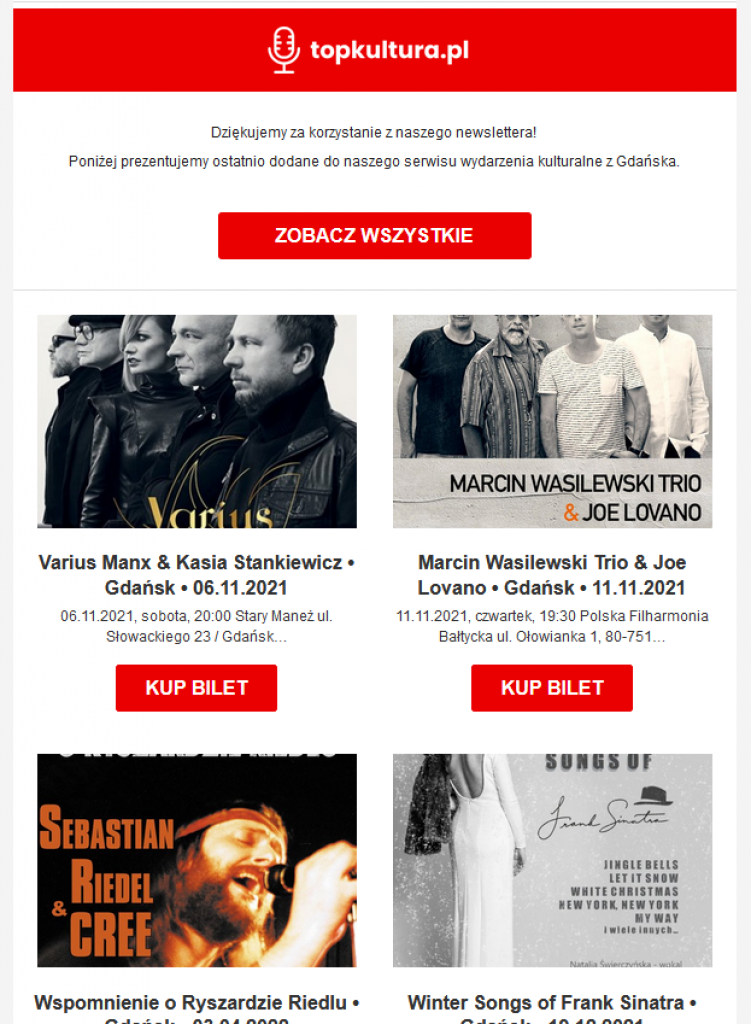Buy a ticket for the Varius Manx concert
Screen dimensions: 751x1024
[197, 688]
